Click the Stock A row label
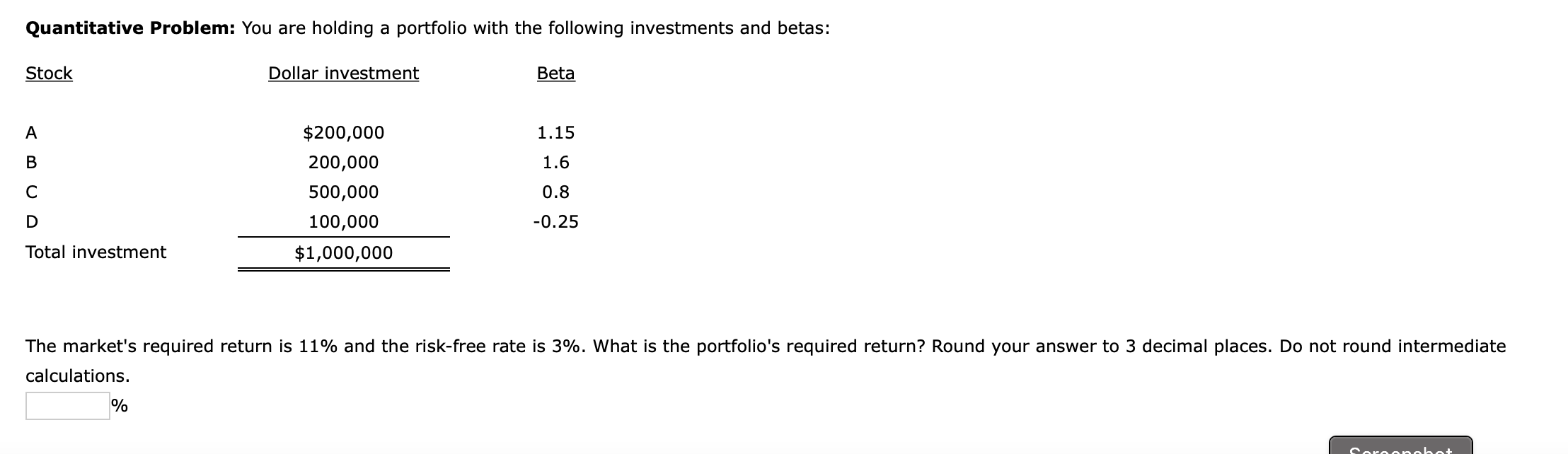 (x=31, y=133)
